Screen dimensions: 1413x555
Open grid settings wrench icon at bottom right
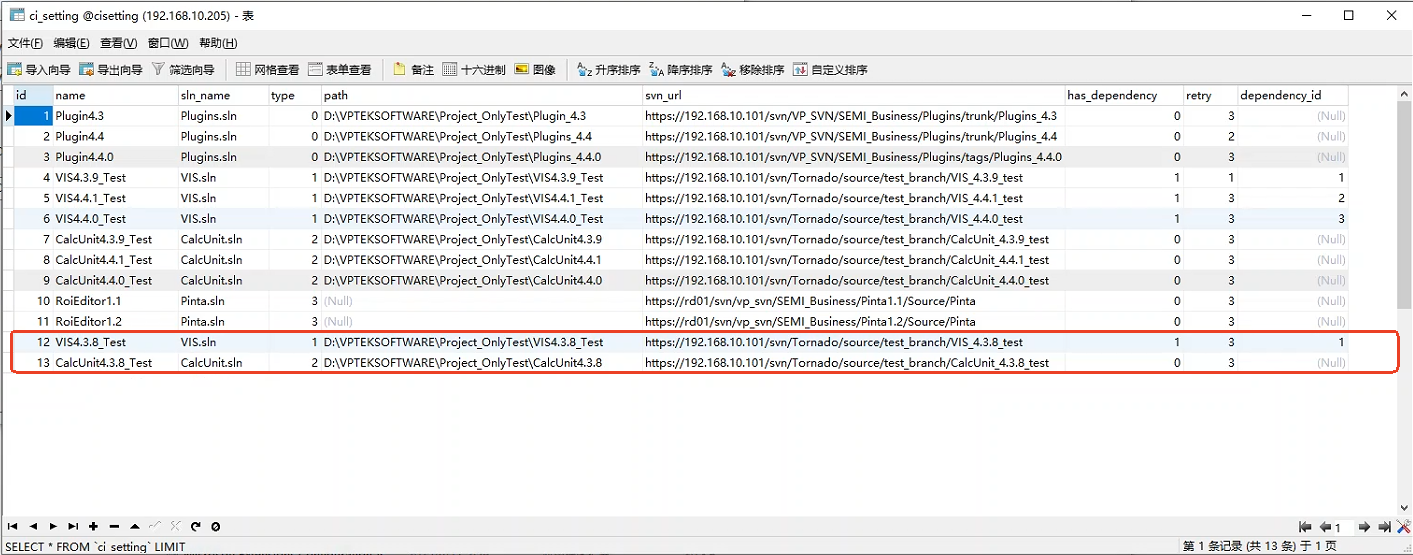coord(1402,527)
